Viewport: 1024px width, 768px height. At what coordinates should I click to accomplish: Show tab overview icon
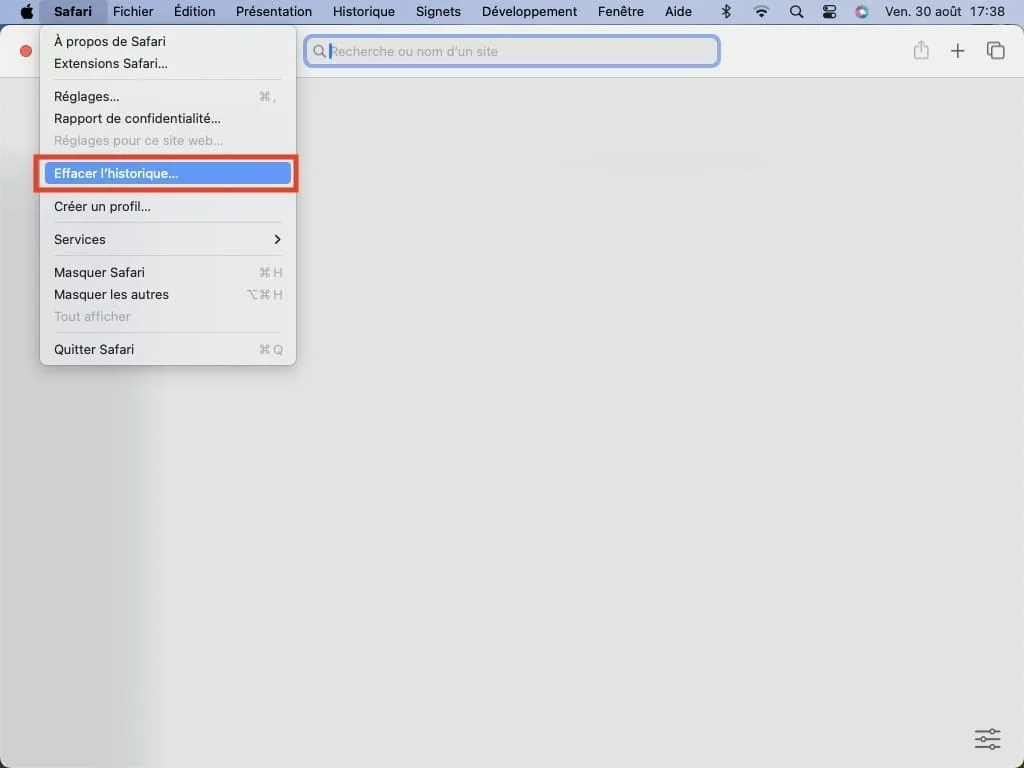pos(995,51)
